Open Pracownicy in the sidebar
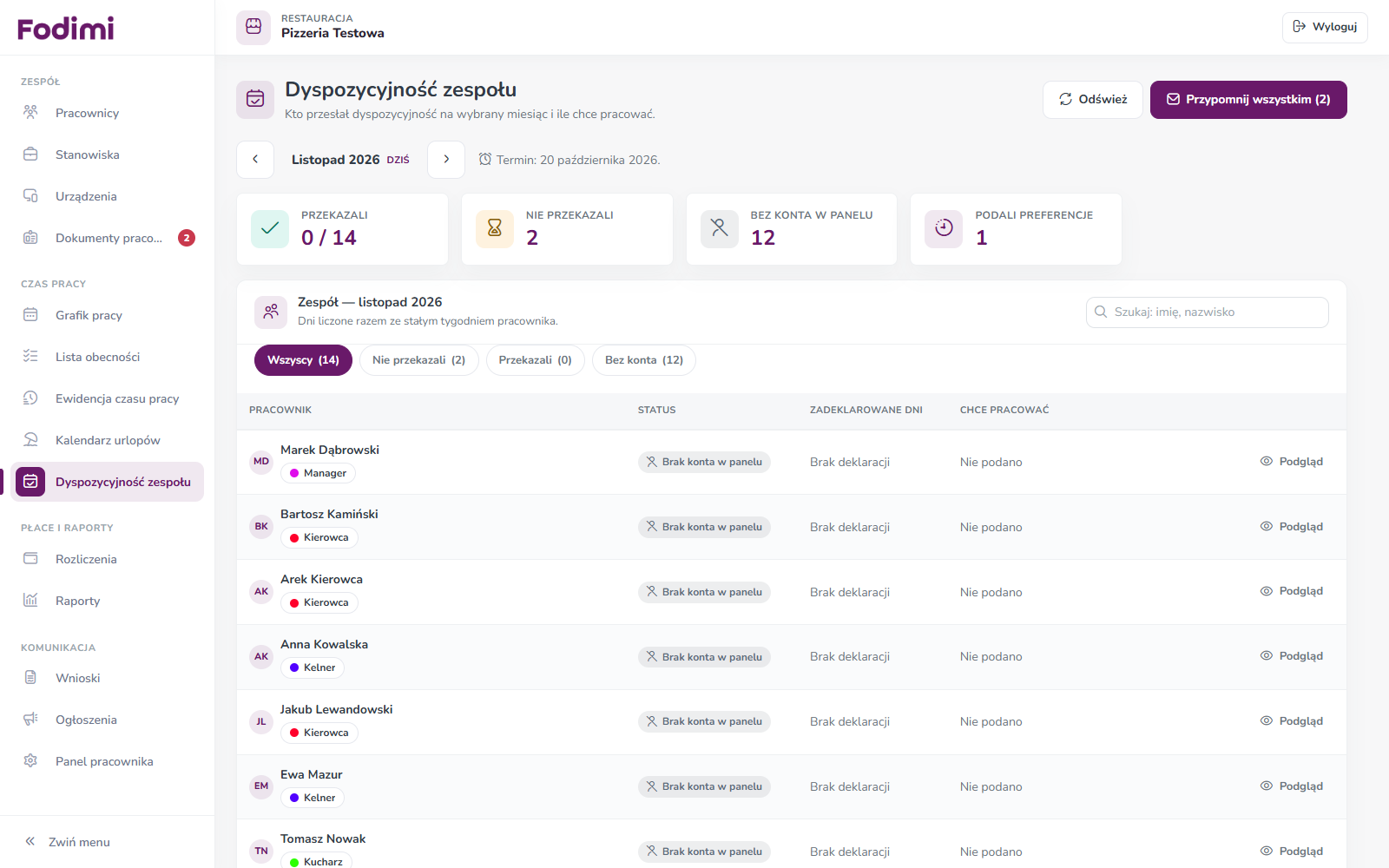 (108, 113)
